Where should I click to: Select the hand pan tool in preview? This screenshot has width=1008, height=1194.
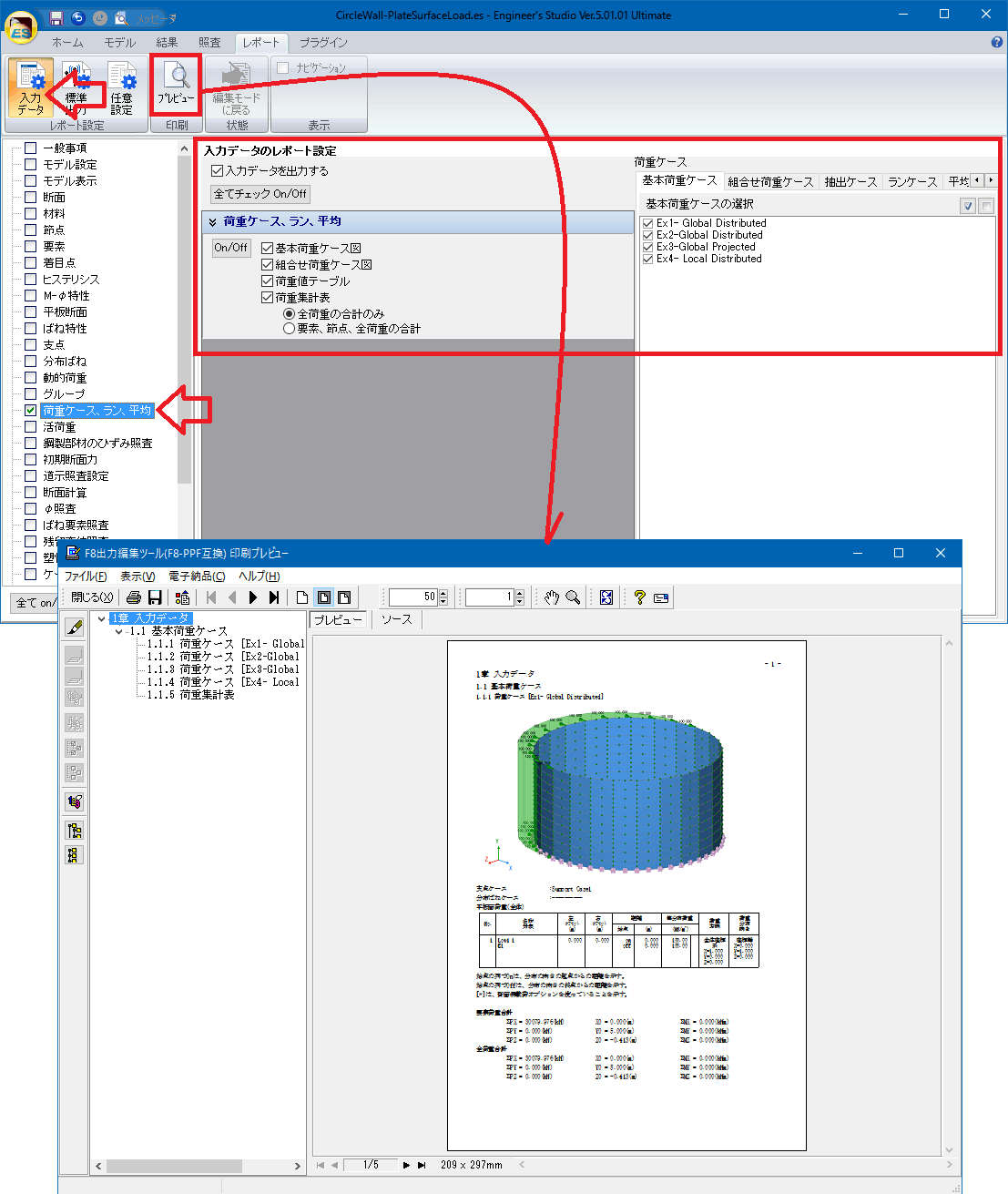point(552,597)
